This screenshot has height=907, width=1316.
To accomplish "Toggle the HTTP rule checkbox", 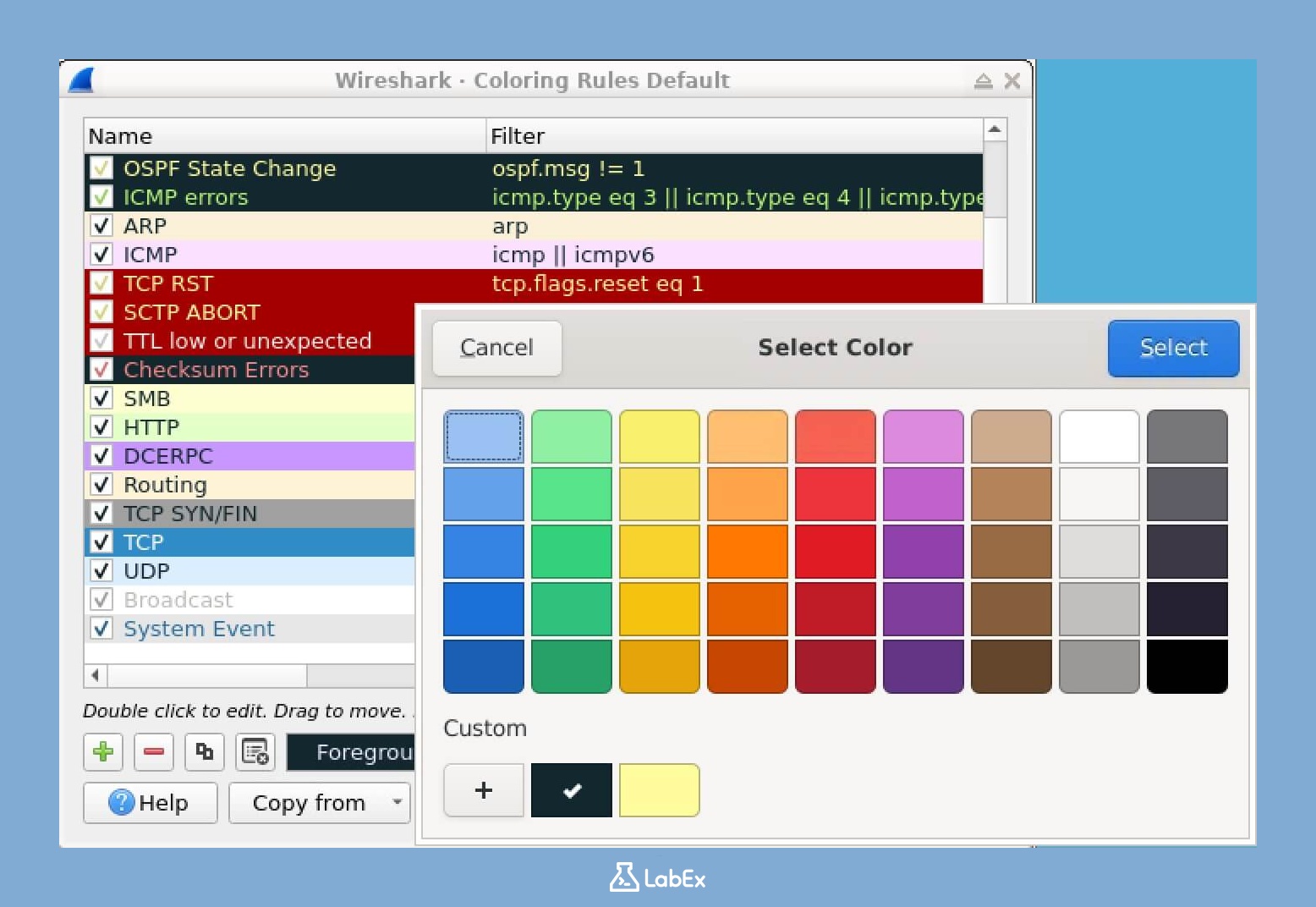I will pos(101,427).
